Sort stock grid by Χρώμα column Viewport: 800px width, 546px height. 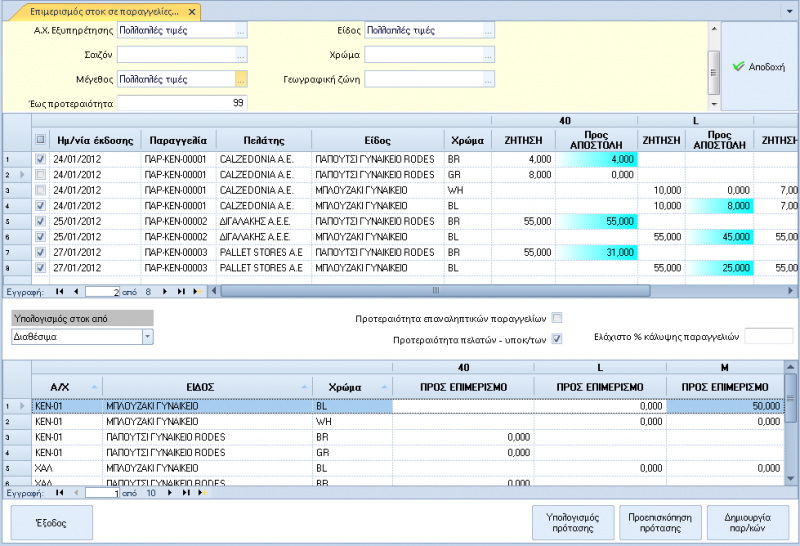[x=352, y=387]
